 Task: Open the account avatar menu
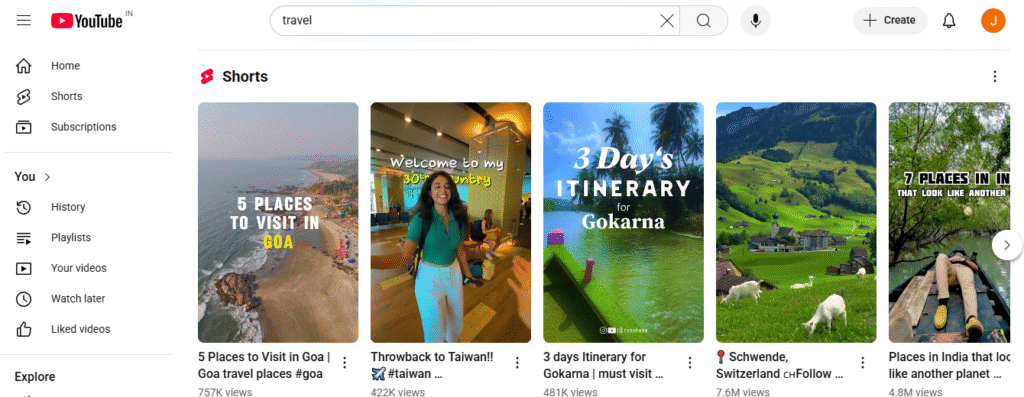993,20
